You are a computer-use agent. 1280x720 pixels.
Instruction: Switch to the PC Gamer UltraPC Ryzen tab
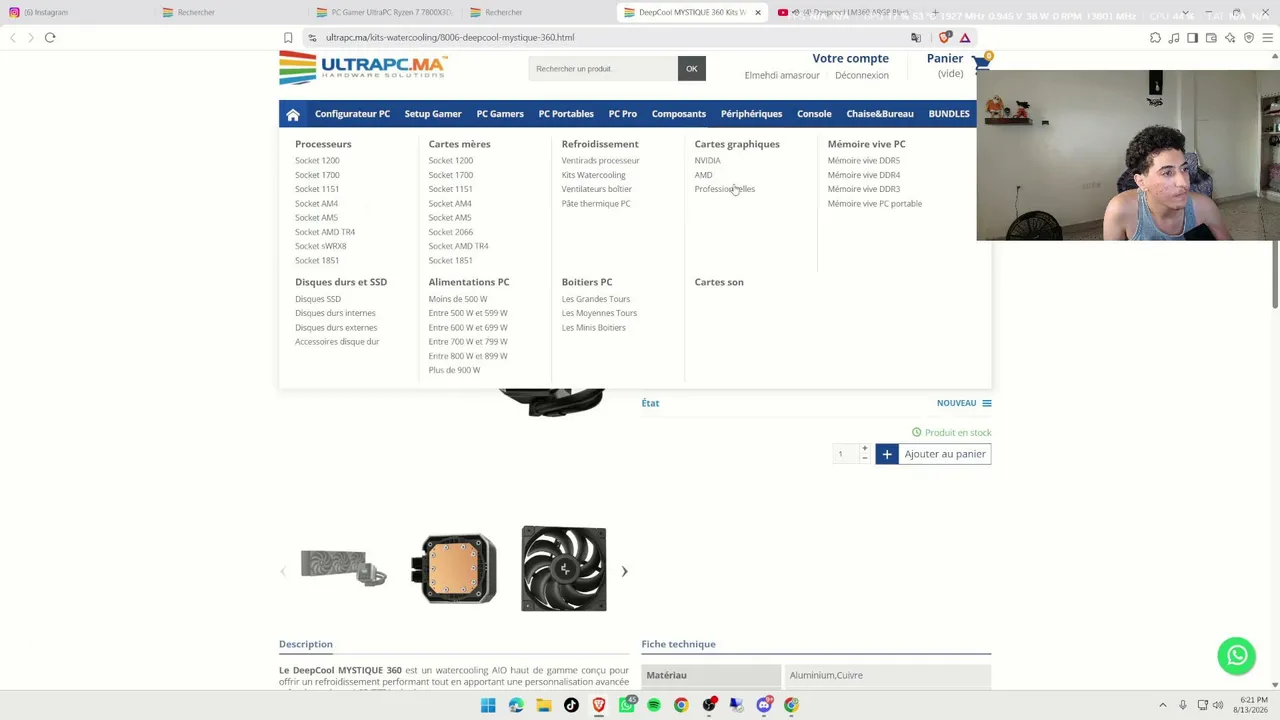click(x=384, y=13)
